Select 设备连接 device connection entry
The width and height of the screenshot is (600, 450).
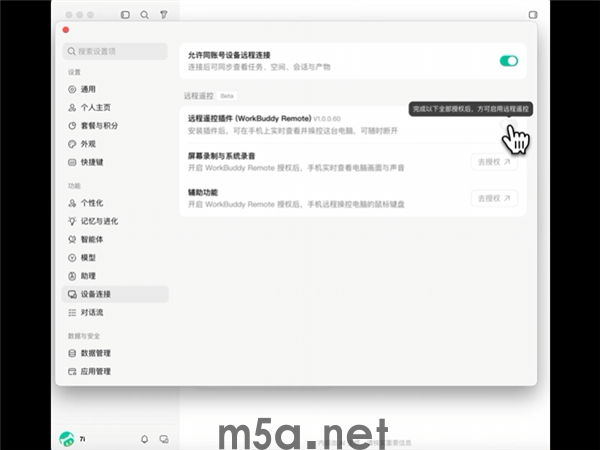115,294
